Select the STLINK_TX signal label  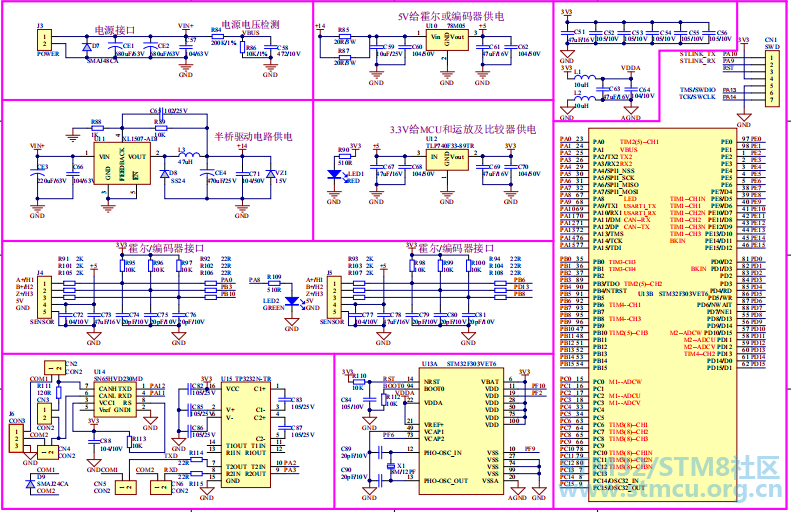(697, 54)
